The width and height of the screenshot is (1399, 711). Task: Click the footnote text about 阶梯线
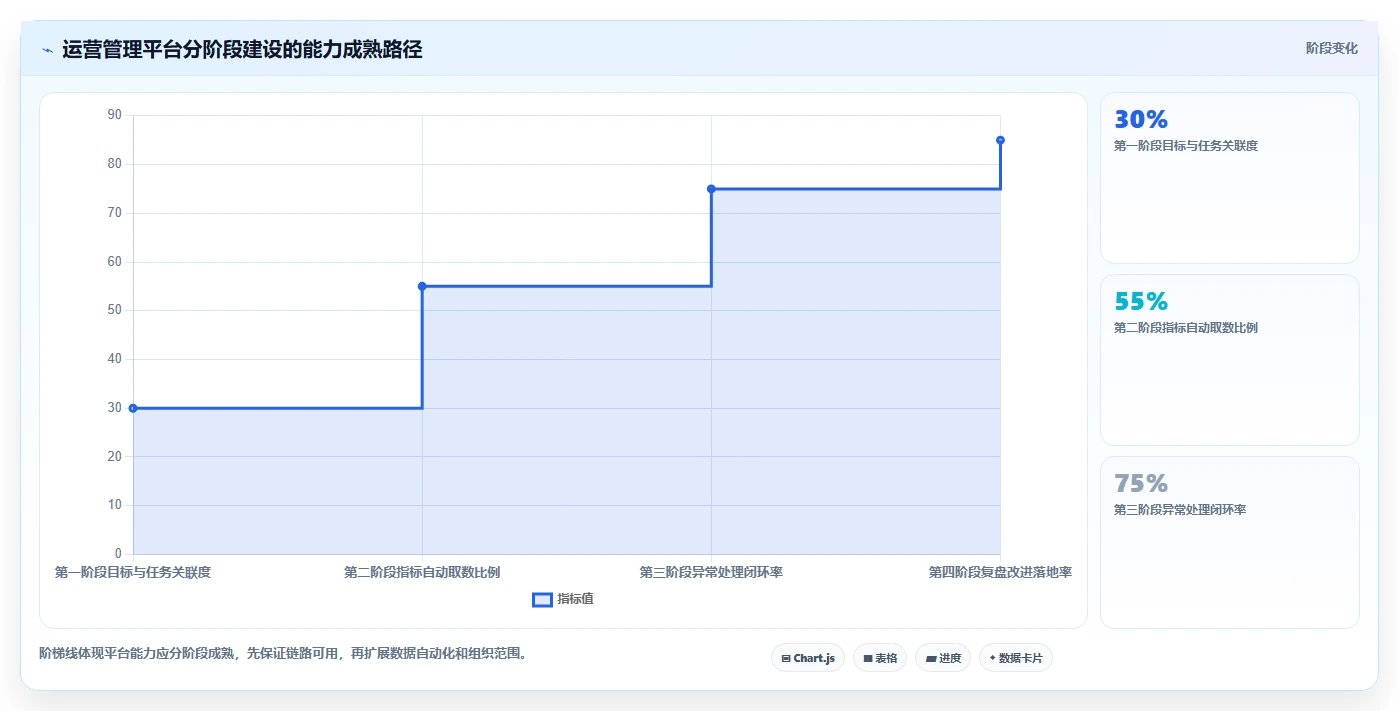283,654
